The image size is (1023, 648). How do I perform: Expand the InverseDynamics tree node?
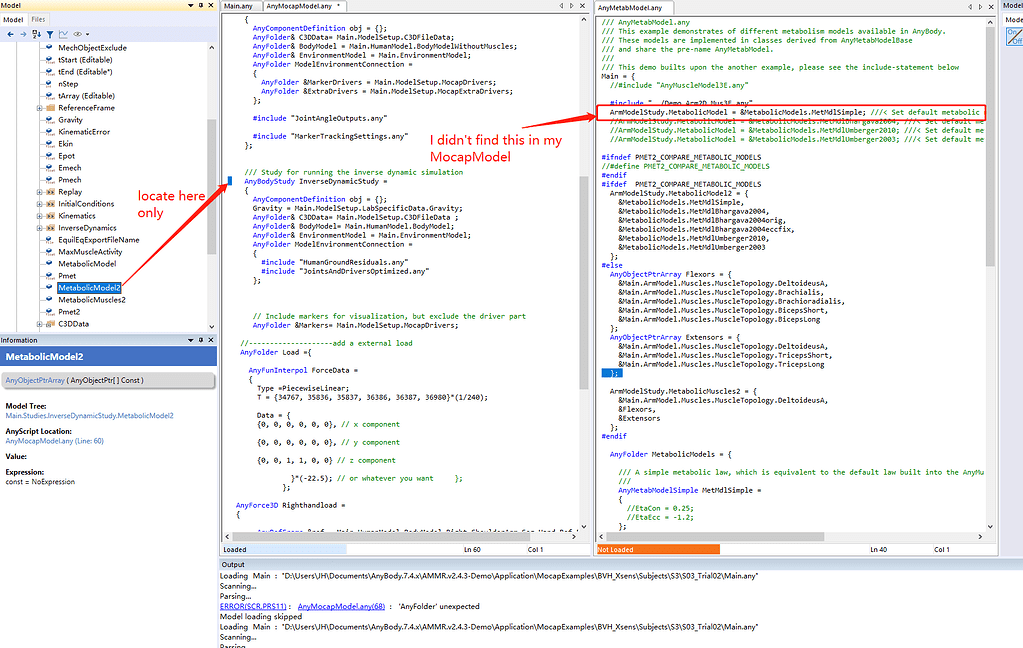[39, 228]
